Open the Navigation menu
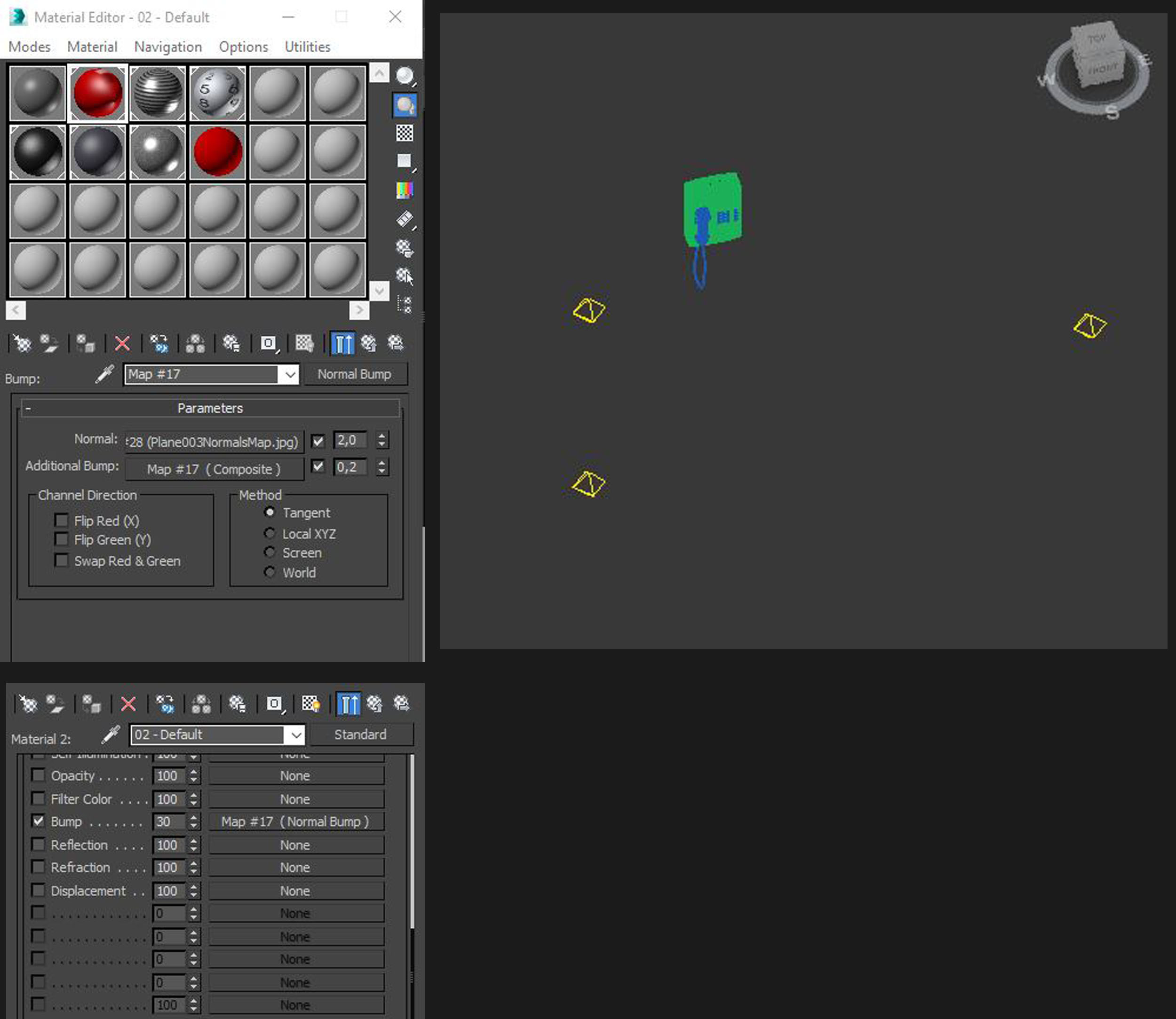The width and height of the screenshot is (1176, 1019). 168,47
